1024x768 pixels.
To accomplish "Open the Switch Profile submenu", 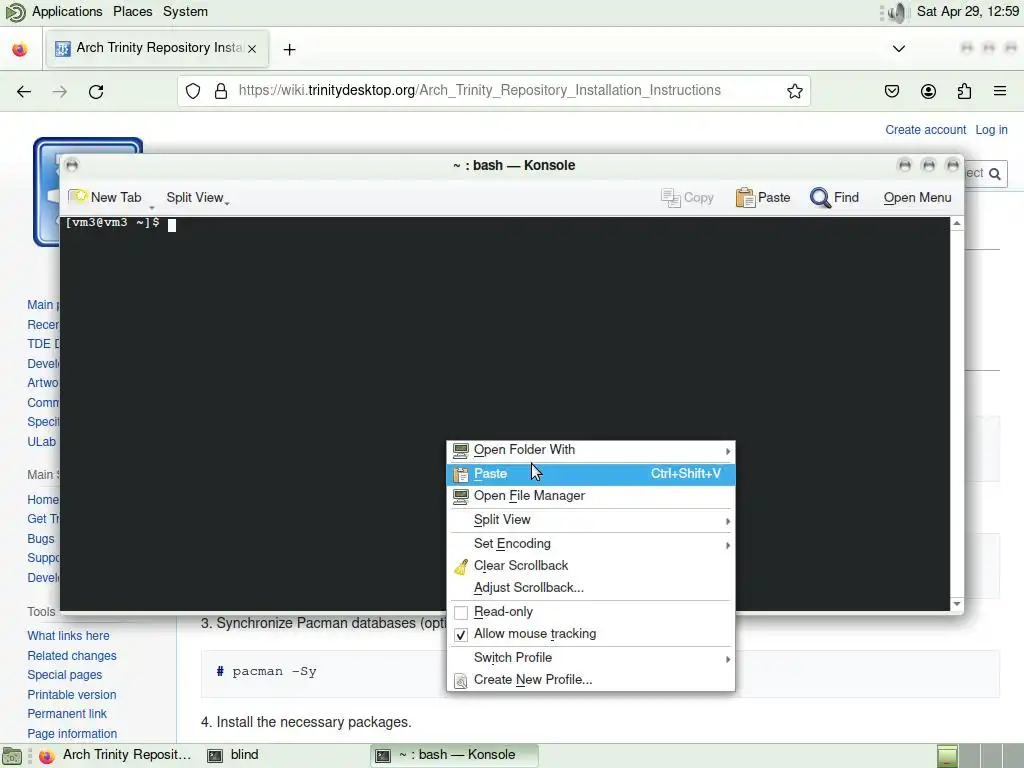I will tap(590, 658).
